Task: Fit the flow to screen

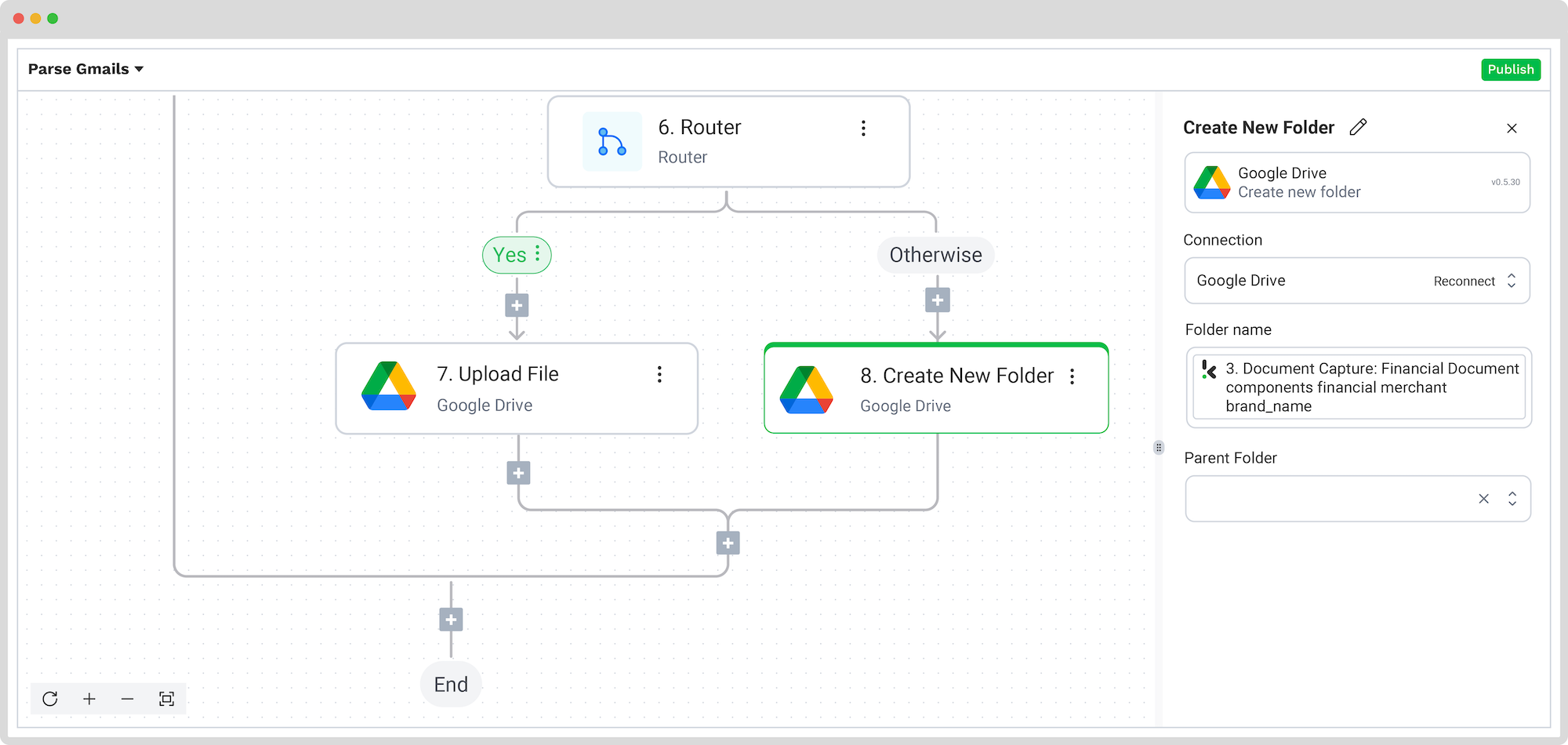Action: point(166,699)
